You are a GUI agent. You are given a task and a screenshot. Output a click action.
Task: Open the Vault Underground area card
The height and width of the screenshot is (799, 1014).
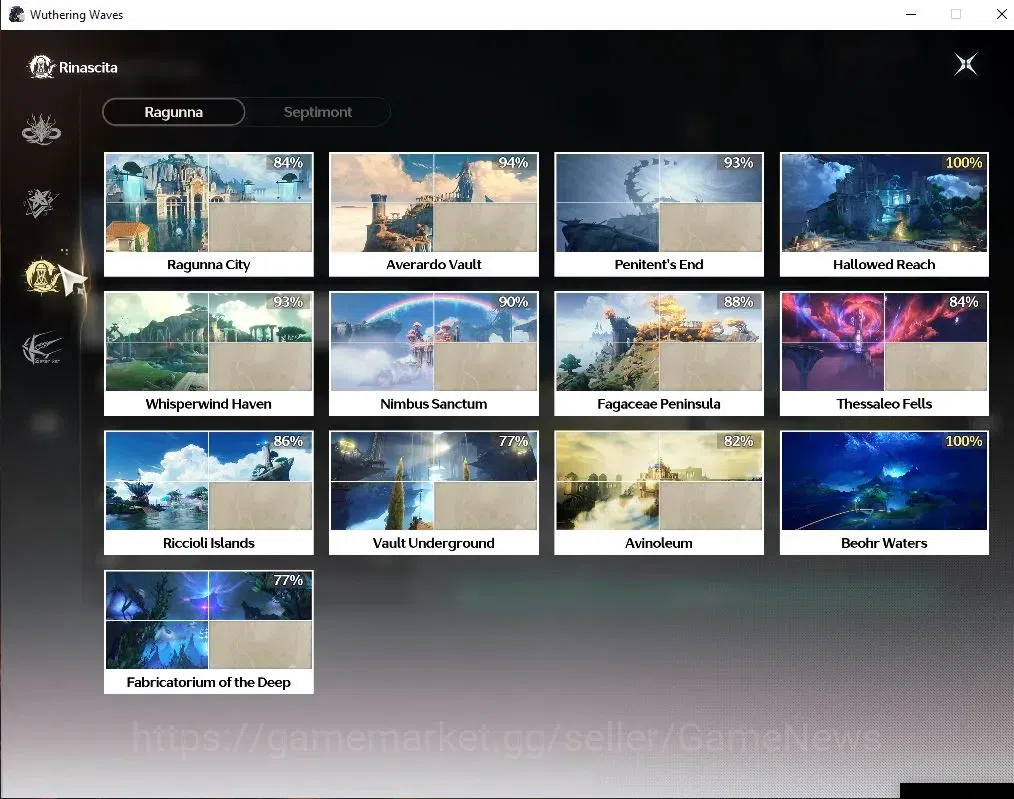434,493
